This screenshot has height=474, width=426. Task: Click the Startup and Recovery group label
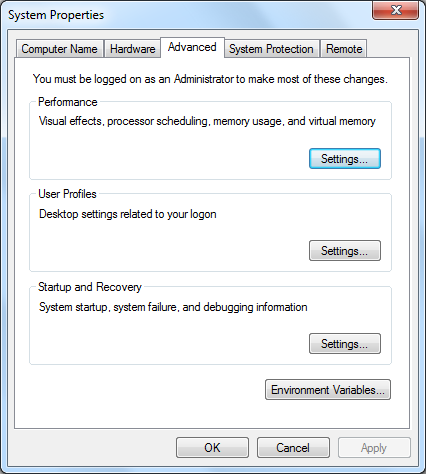coord(90,287)
